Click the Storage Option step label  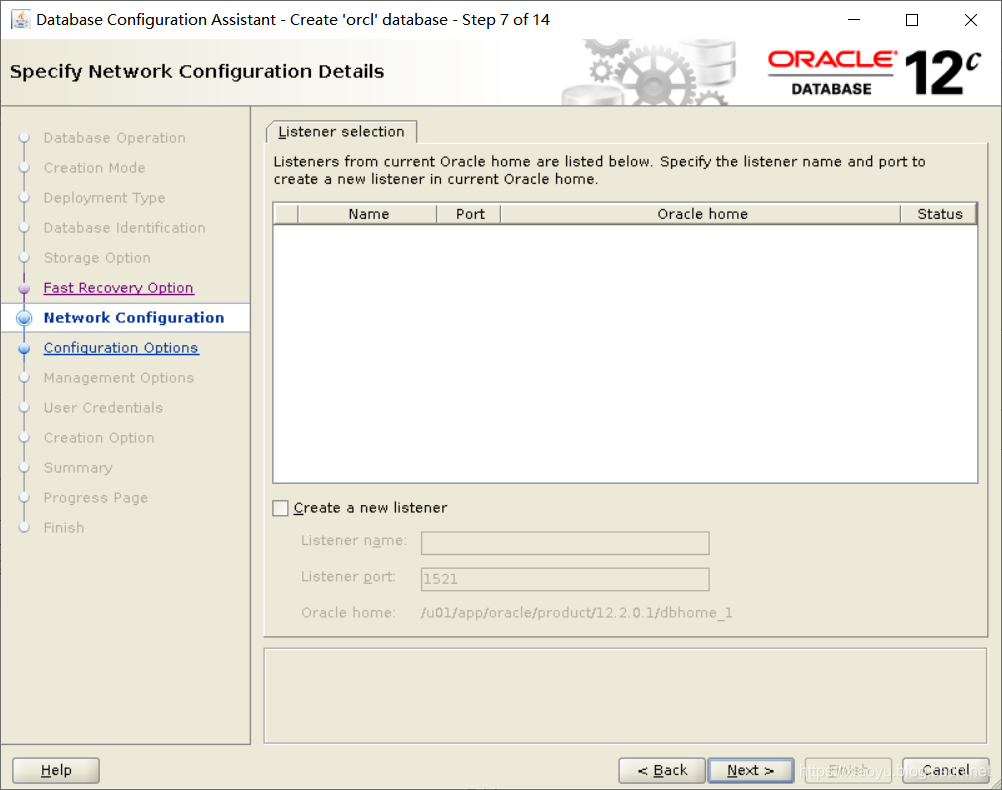97,258
